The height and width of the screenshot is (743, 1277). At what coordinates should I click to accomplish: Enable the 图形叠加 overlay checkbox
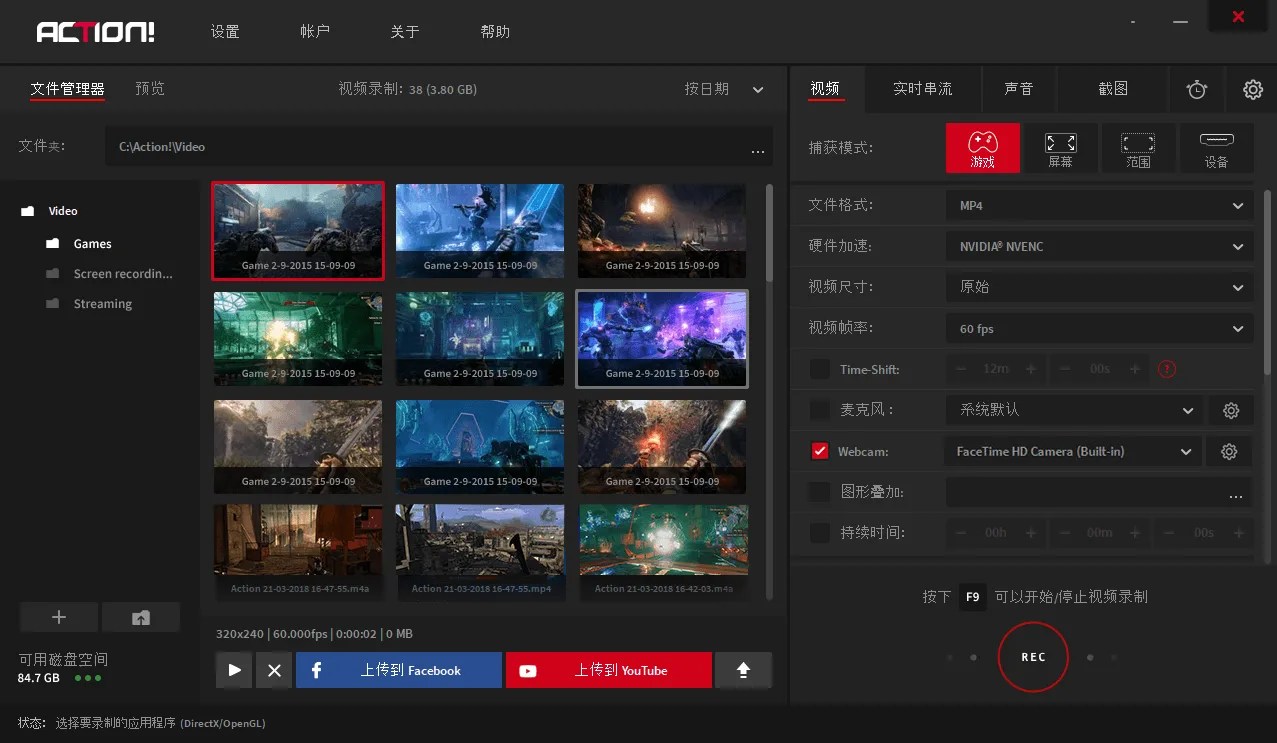[x=820, y=492]
